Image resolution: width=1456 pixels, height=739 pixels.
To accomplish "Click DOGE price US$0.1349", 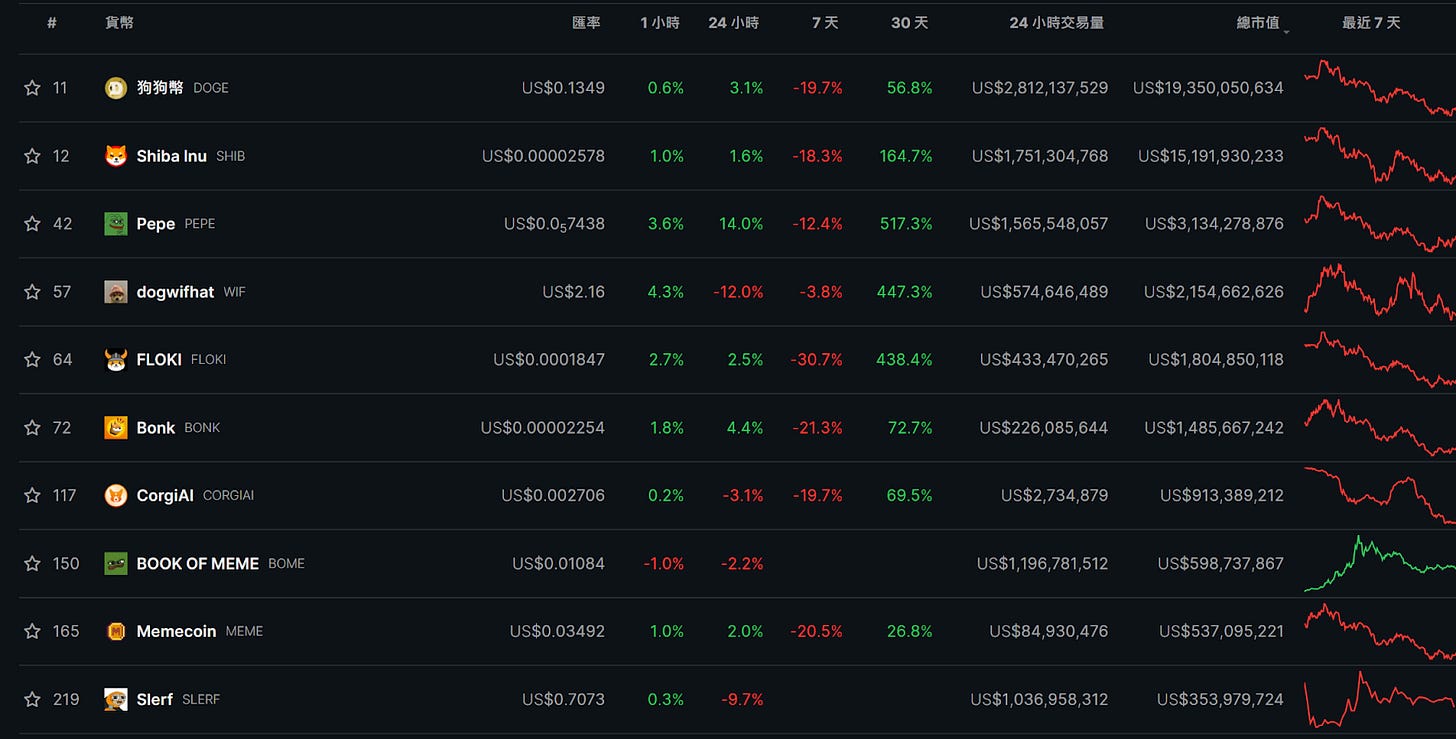I will click(x=563, y=88).
